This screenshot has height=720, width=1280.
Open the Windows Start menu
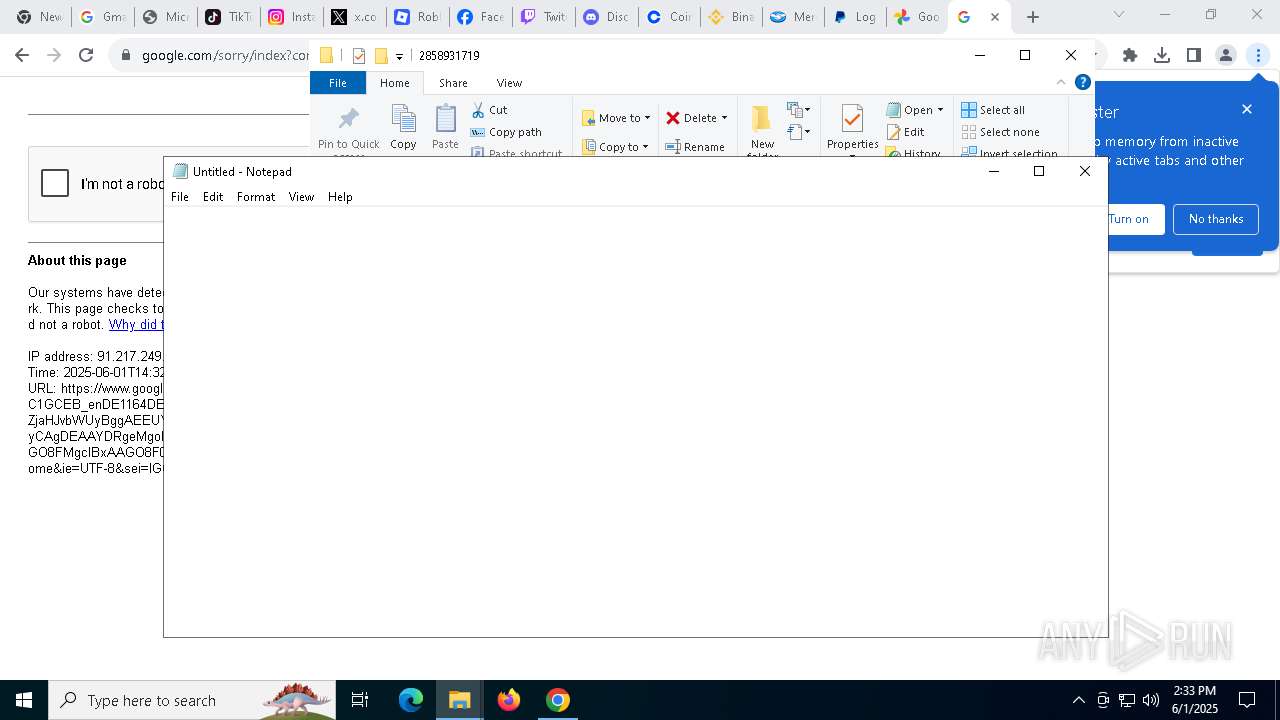tap(24, 700)
